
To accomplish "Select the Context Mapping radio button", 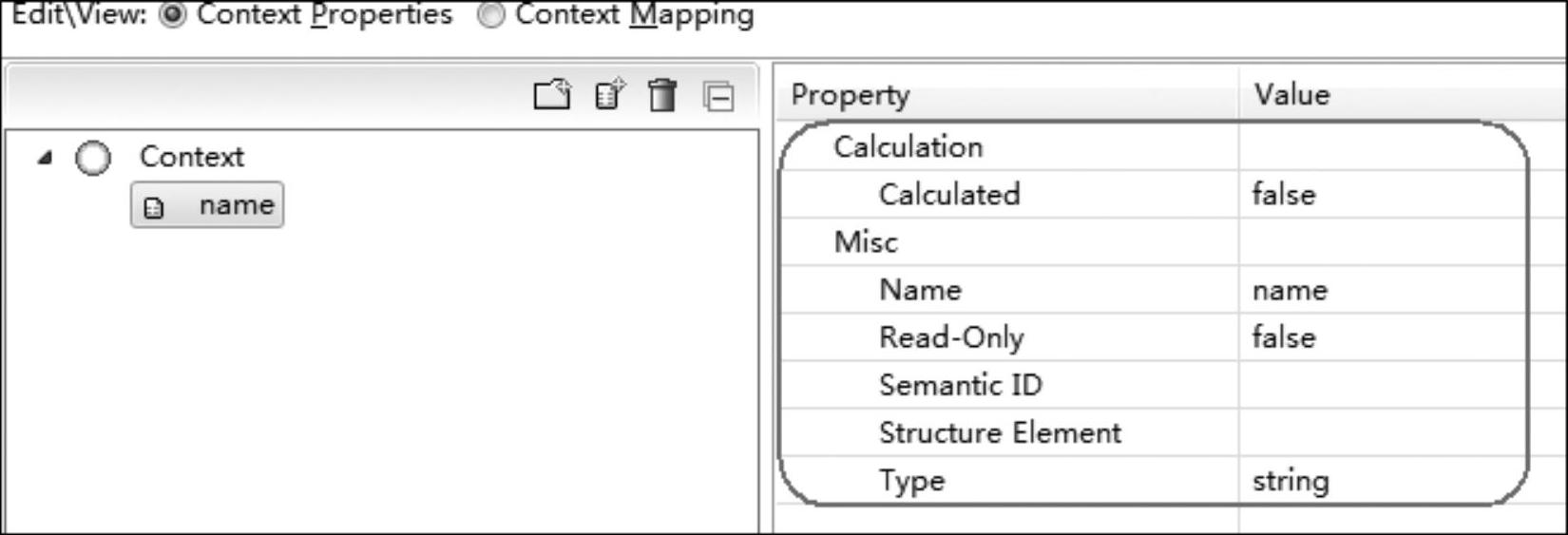I will (x=491, y=15).
